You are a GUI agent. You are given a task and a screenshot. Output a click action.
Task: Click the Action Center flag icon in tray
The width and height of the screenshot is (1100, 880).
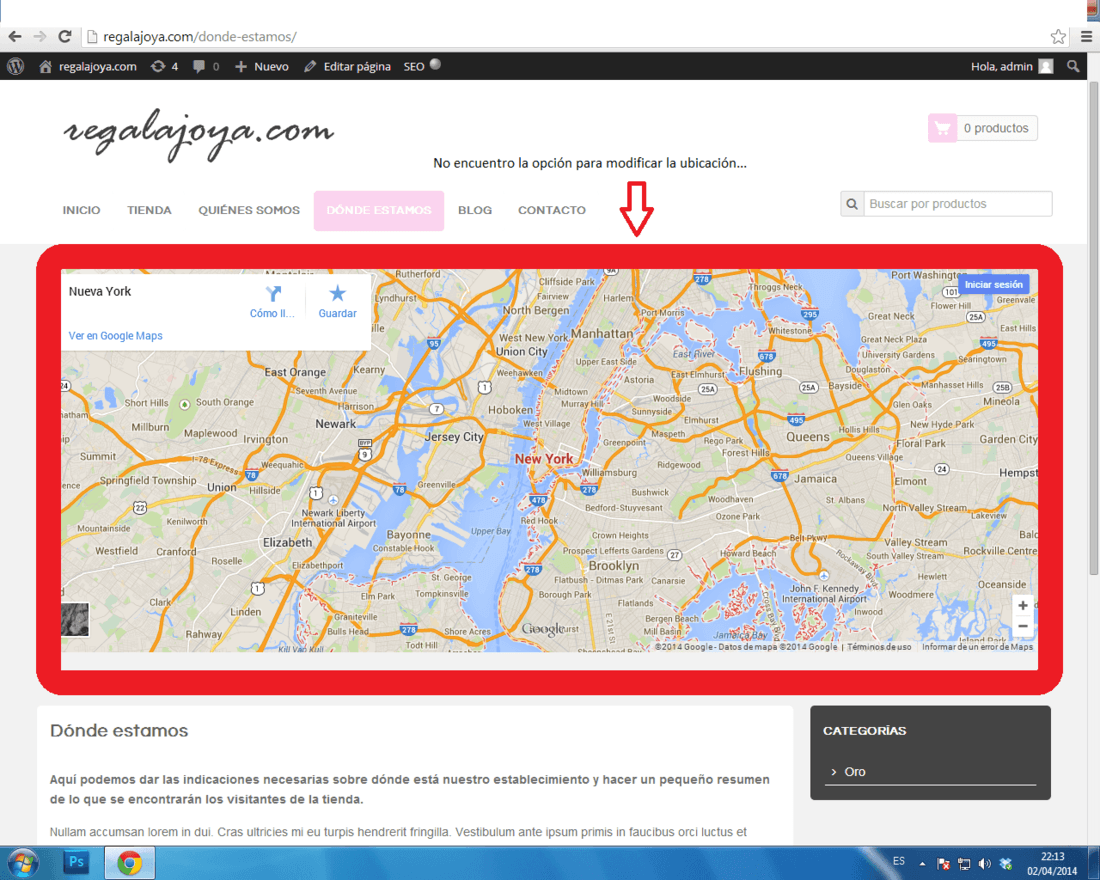click(944, 864)
